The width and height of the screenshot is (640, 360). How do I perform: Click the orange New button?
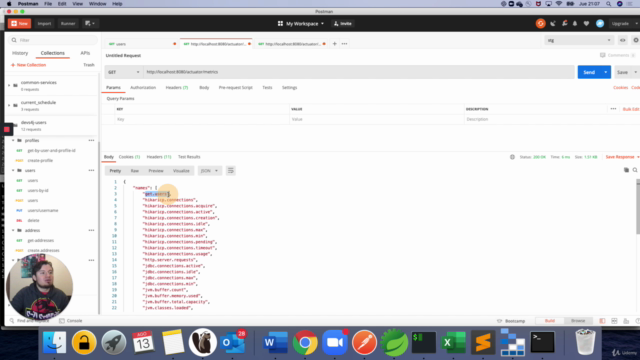click(19, 24)
